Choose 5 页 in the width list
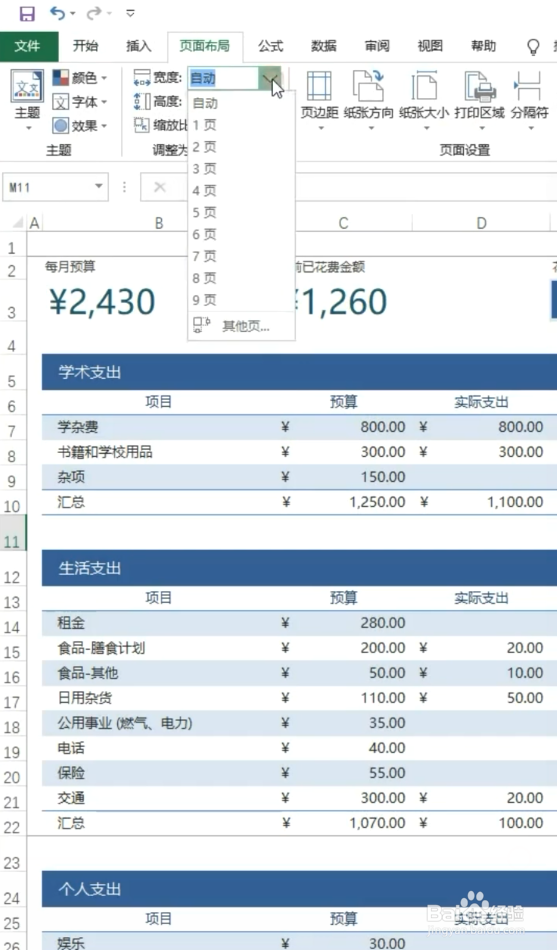 click(x=241, y=213)
